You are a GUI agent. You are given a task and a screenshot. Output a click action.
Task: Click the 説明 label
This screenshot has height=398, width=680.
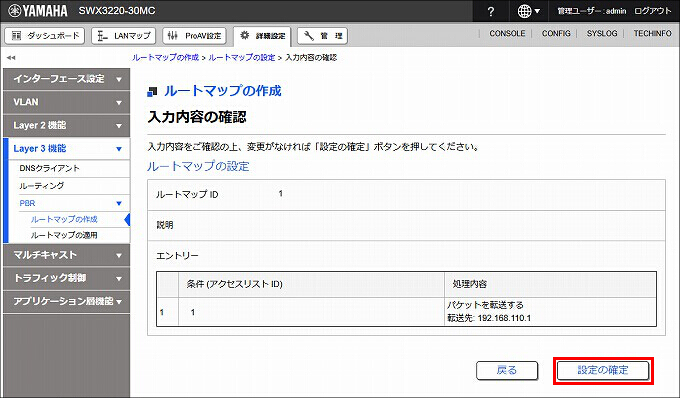pos(165,225)
